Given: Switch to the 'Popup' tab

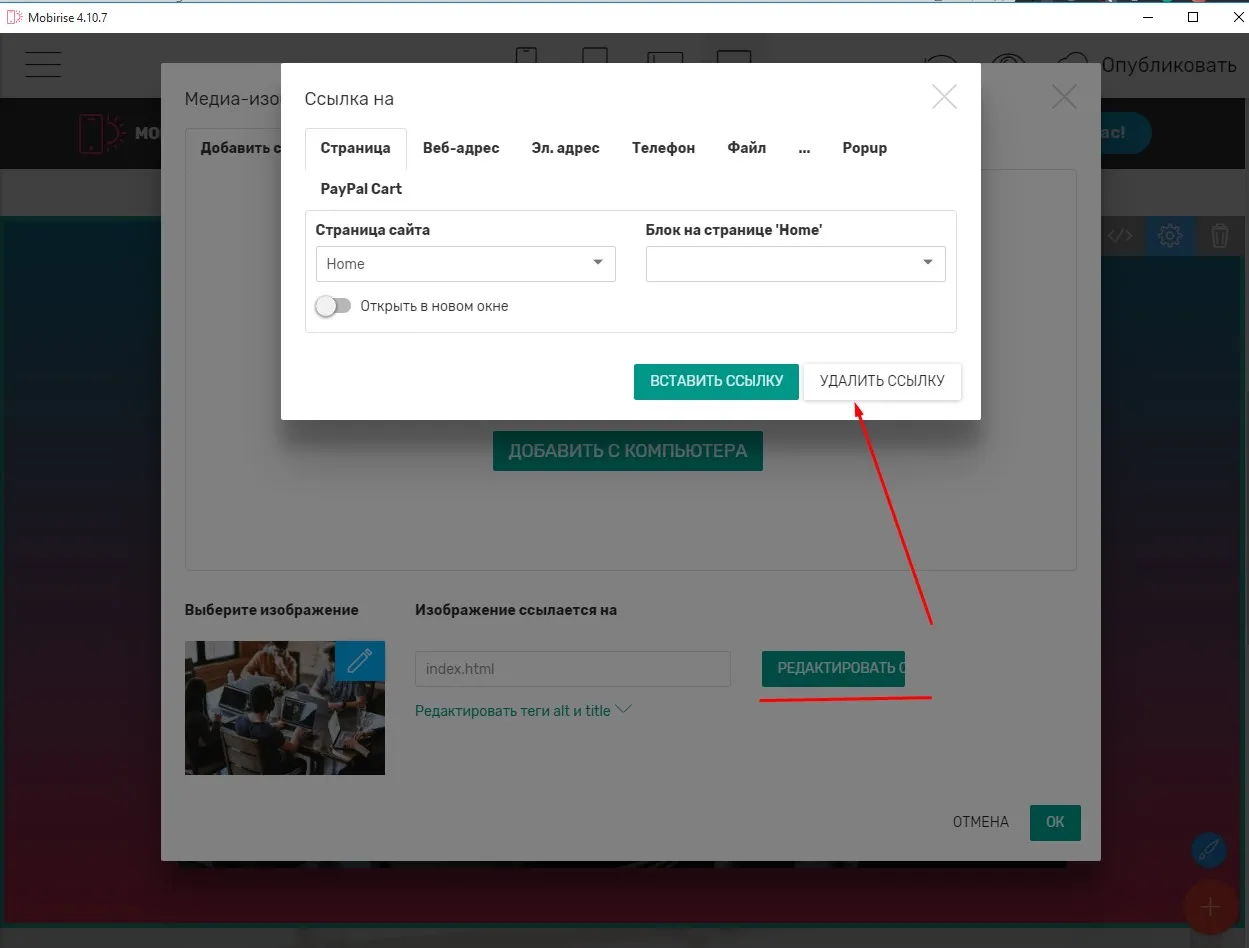Looking at the screenshot, I should tap(865, 148).
